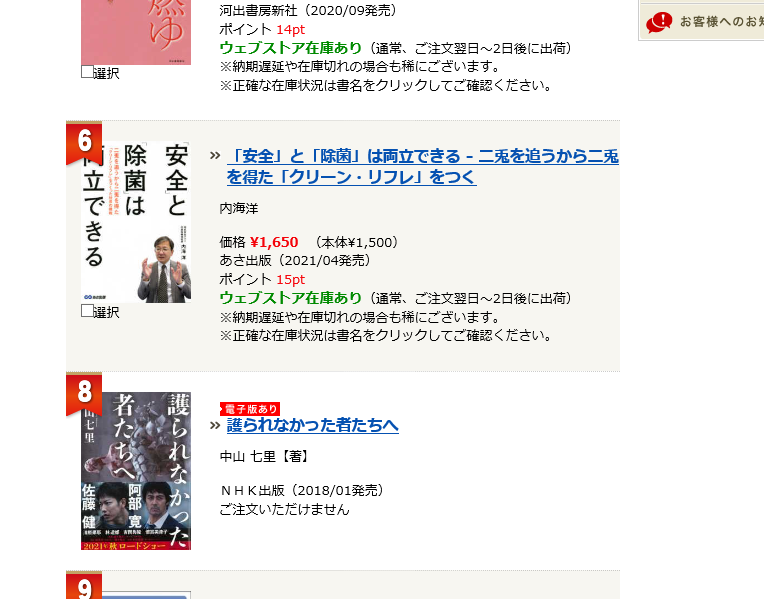Click the red rank 6 ribbon badge
The image size is (764, 599).
click(84, 143)
